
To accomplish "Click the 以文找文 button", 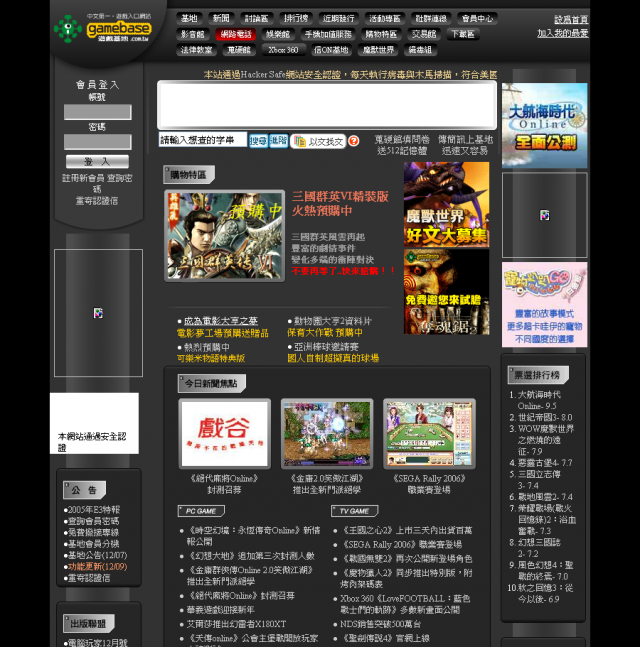I will (318, 141).
